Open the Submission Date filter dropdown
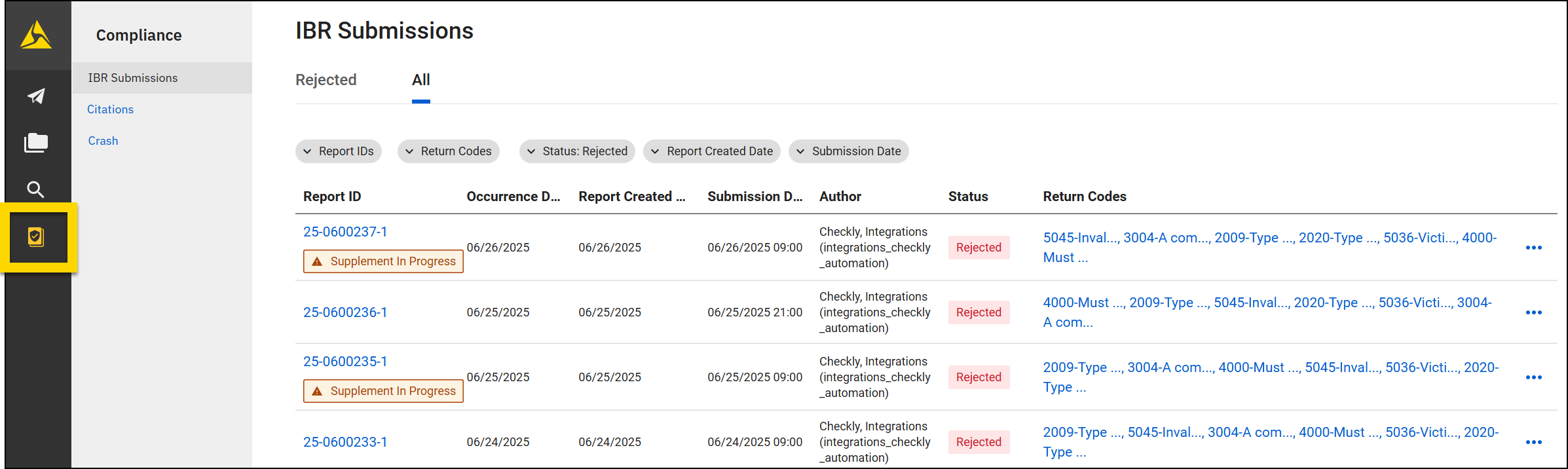Image resolution: width=1568 pixels, height=469 pixels. (x=848, y=151)
